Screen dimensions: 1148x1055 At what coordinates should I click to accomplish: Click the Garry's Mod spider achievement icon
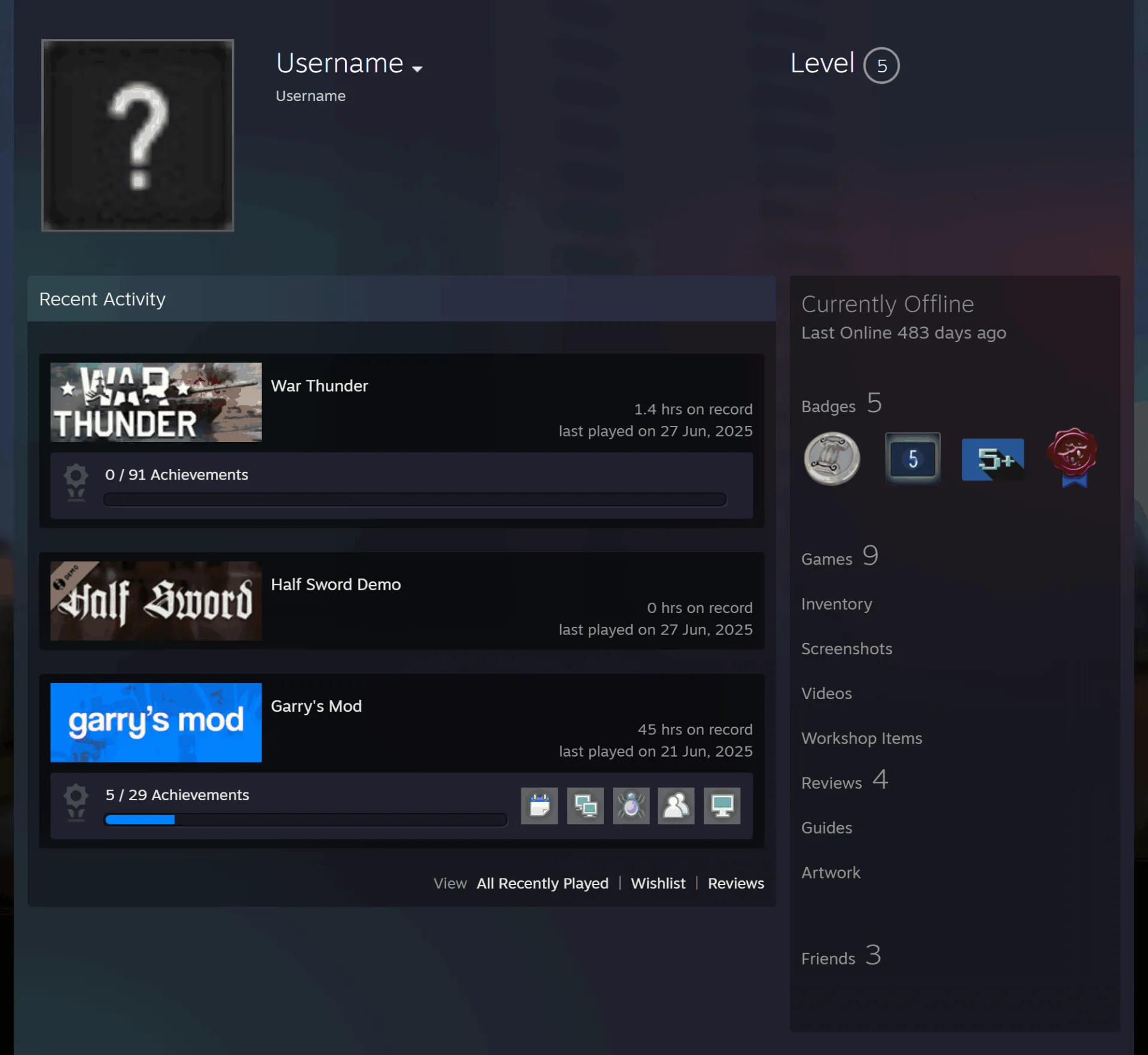click(x=631, y=806)
